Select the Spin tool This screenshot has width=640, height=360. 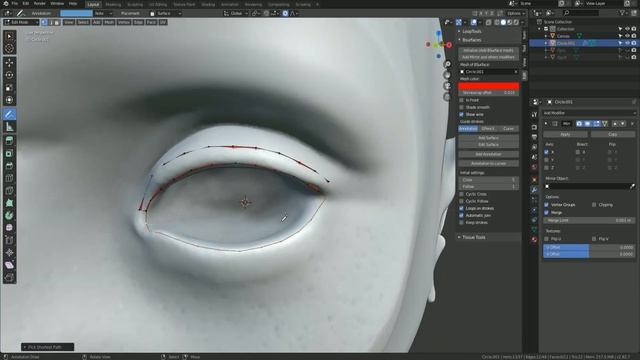9,216
